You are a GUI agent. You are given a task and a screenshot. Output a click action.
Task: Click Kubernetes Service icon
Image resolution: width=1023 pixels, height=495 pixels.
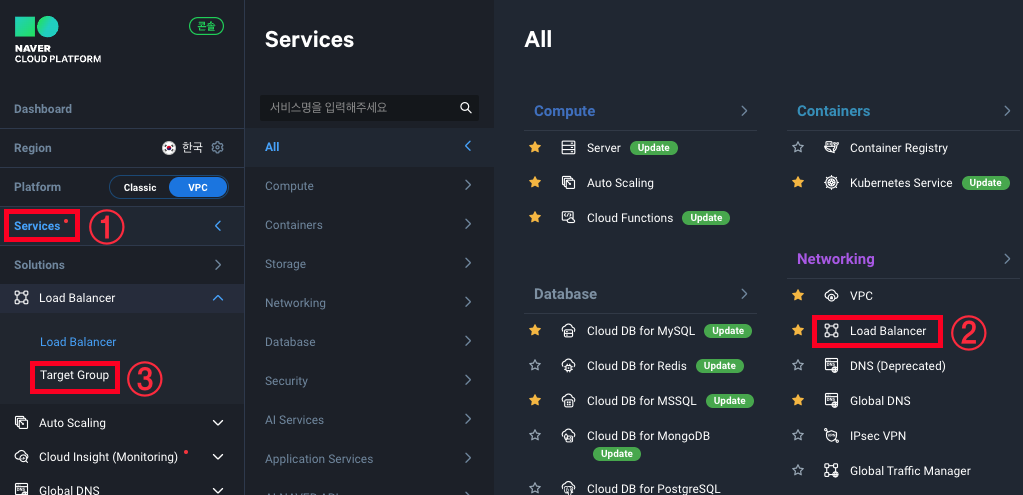[x=831, y=183]
